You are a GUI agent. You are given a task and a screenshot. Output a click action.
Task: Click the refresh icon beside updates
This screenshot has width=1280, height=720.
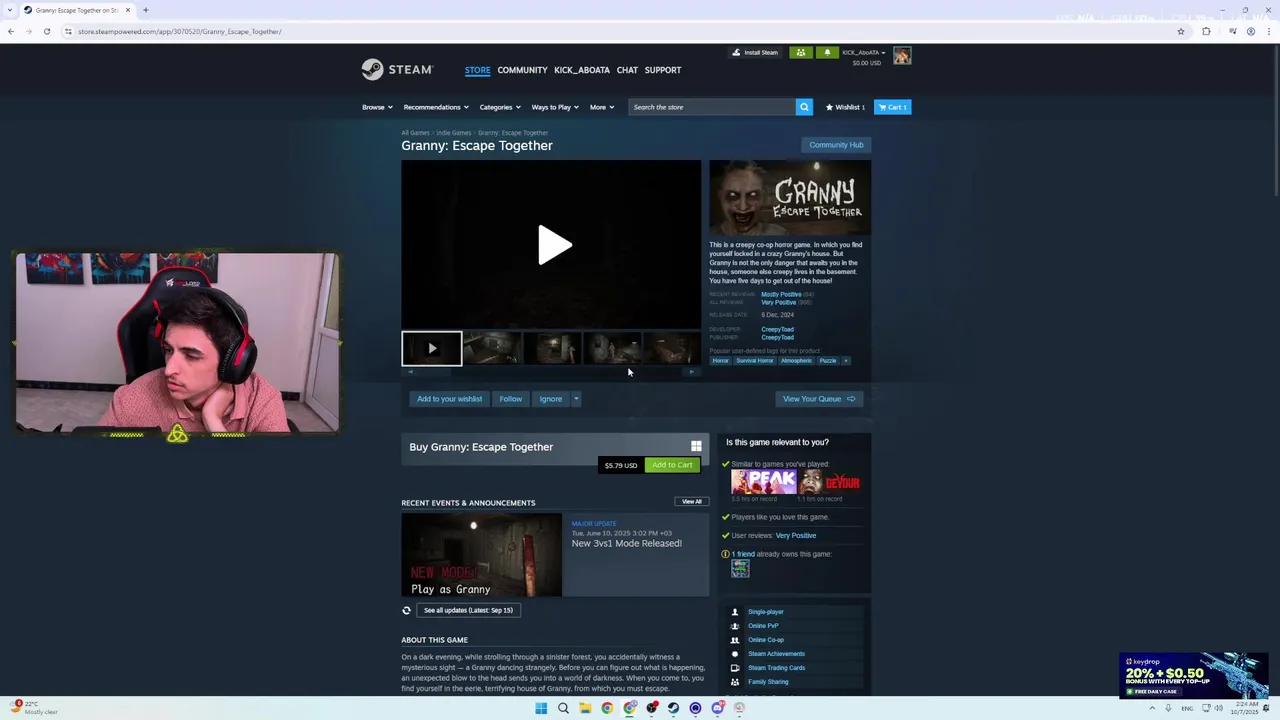[406, 610]
